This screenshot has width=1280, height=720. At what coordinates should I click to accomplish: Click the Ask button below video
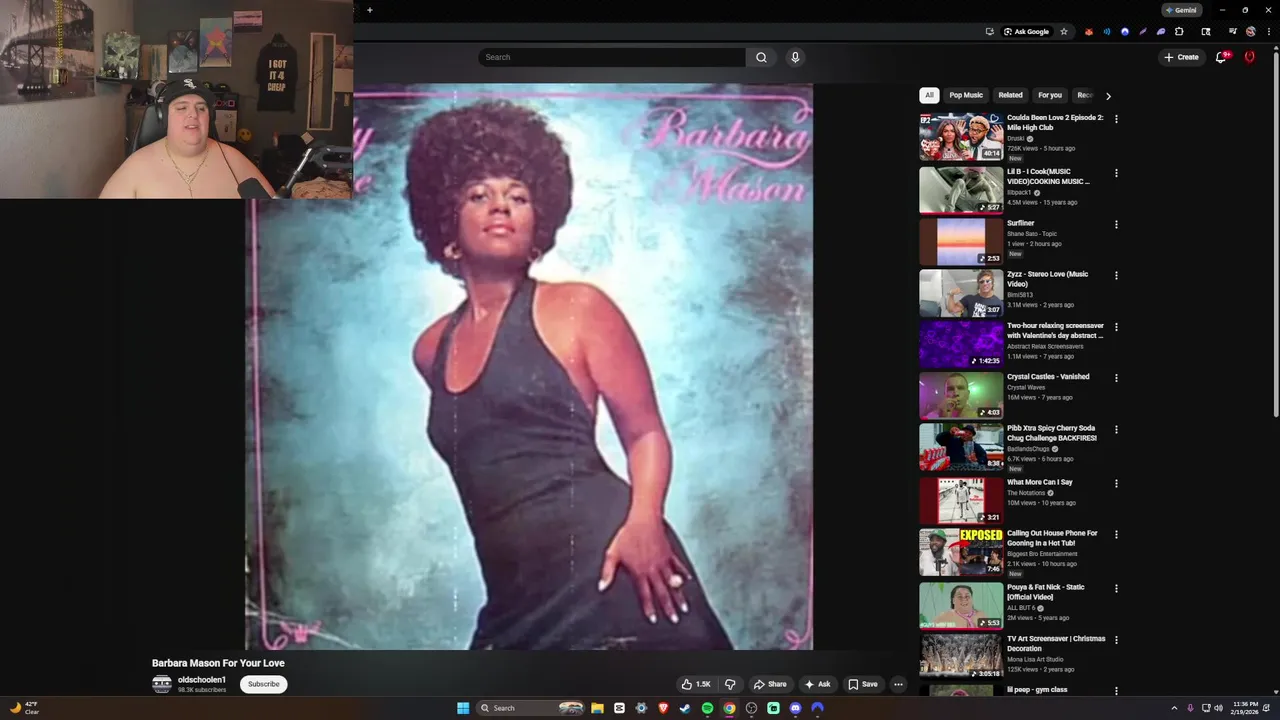click(x=818, y=684)
